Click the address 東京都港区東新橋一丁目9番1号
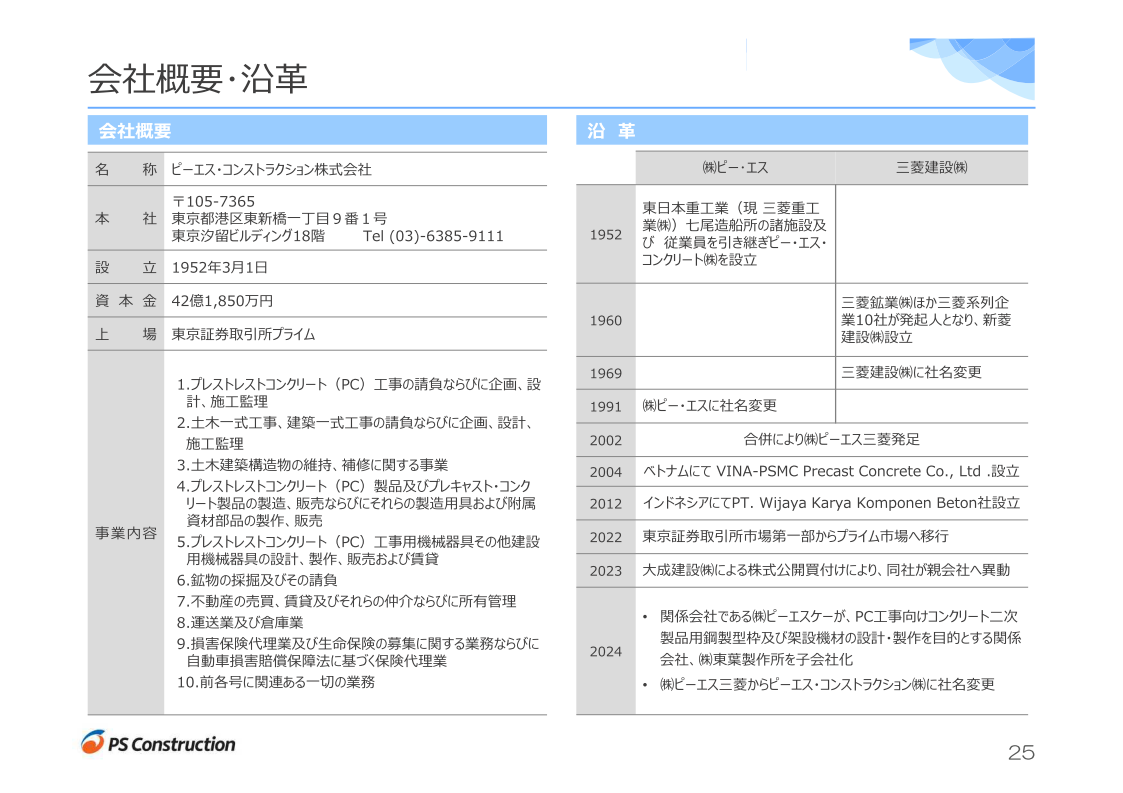 click(279, 218)
